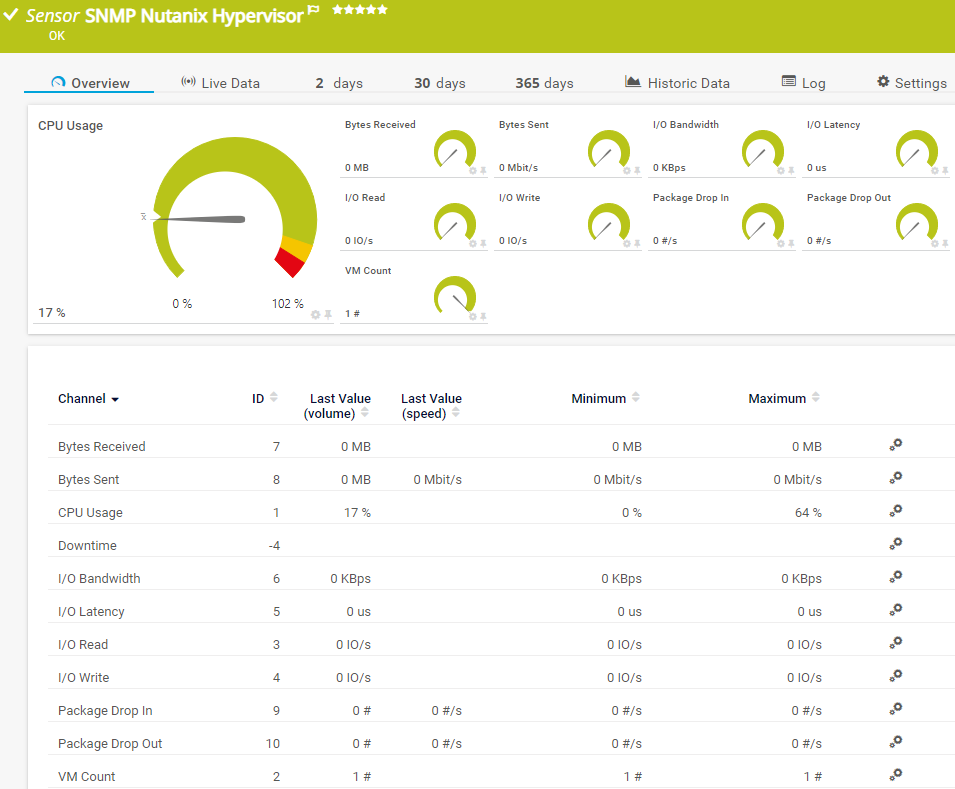Open the 30 days graph view

tap(440, 83)
